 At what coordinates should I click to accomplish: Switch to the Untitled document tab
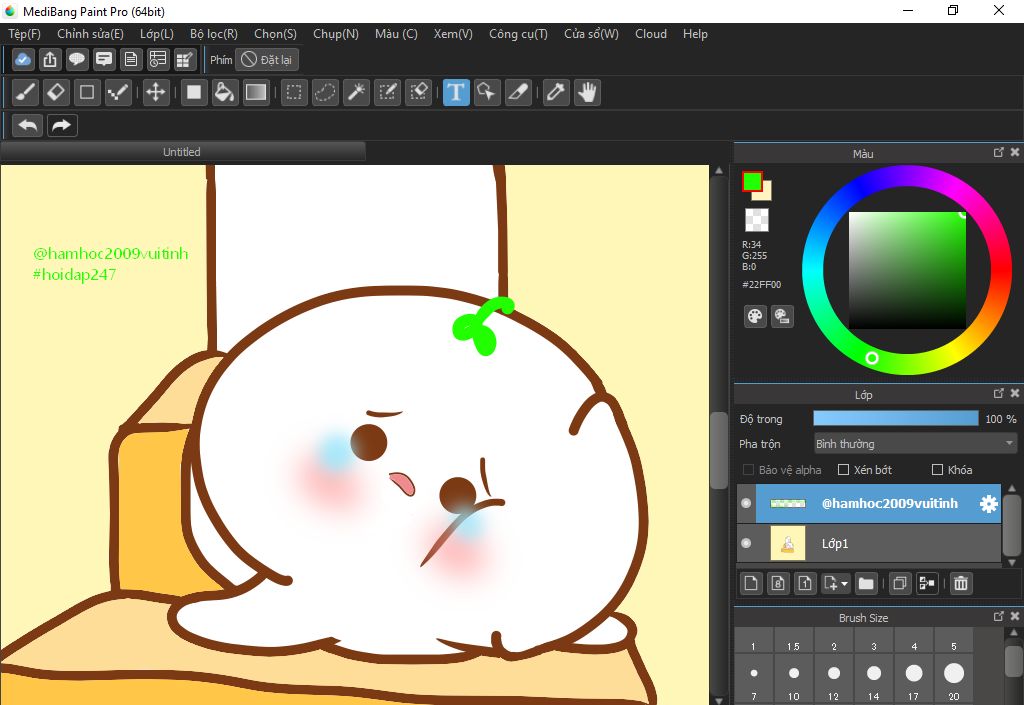(182, 152)
